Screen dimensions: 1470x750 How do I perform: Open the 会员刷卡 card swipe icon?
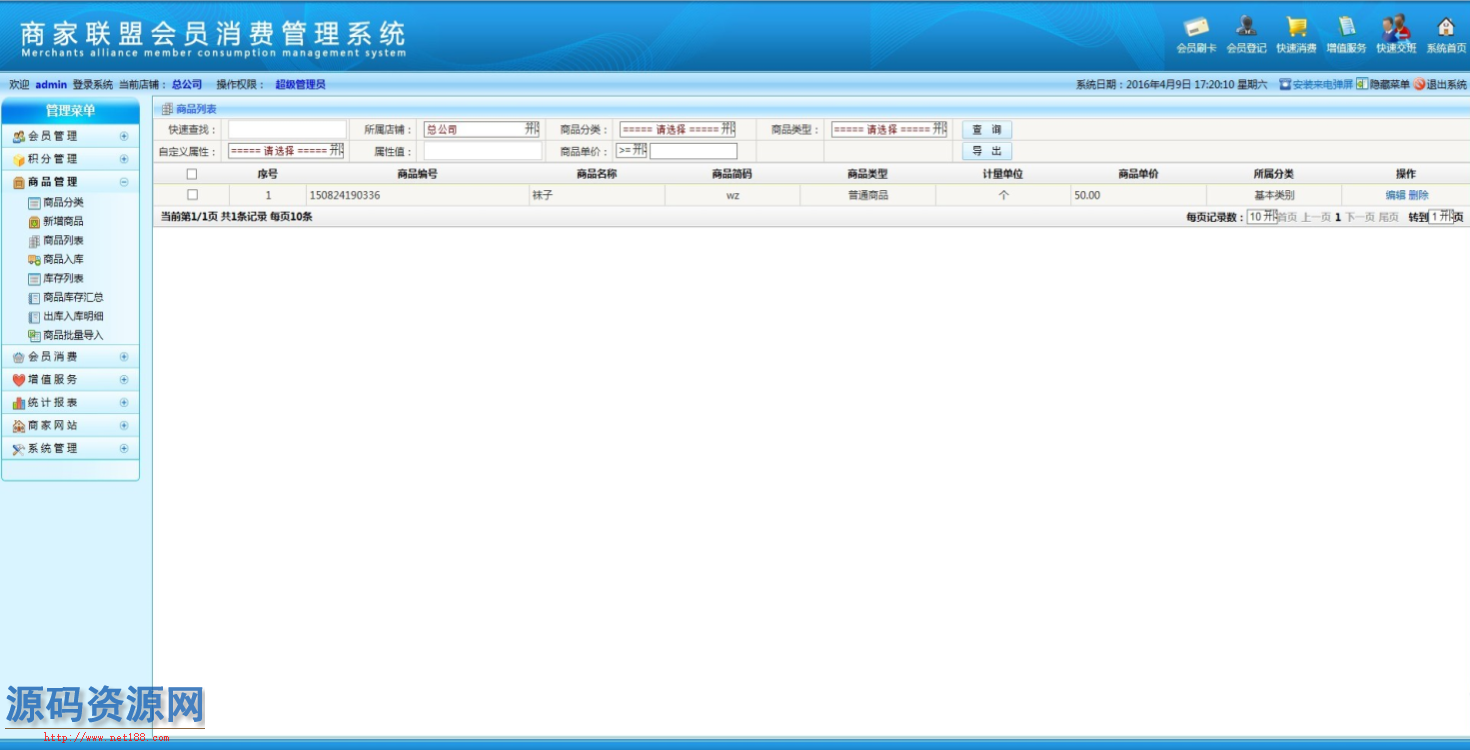click(x=1196, y=29)
